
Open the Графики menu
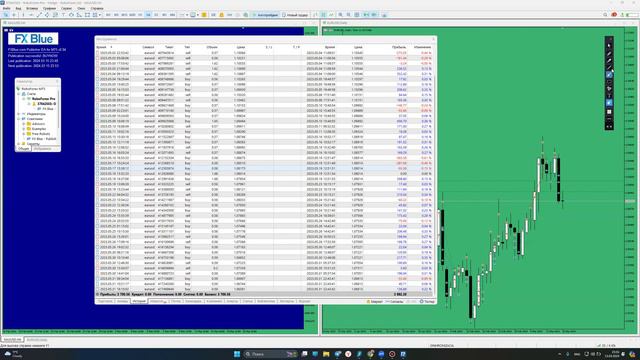click(x=49, y=8)
